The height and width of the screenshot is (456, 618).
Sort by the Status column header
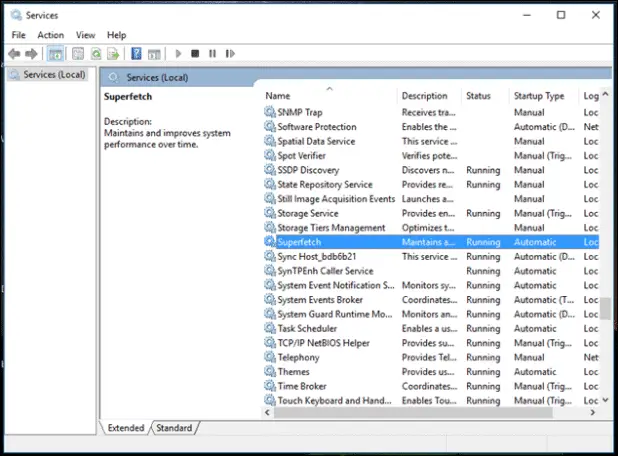[485, 96]
